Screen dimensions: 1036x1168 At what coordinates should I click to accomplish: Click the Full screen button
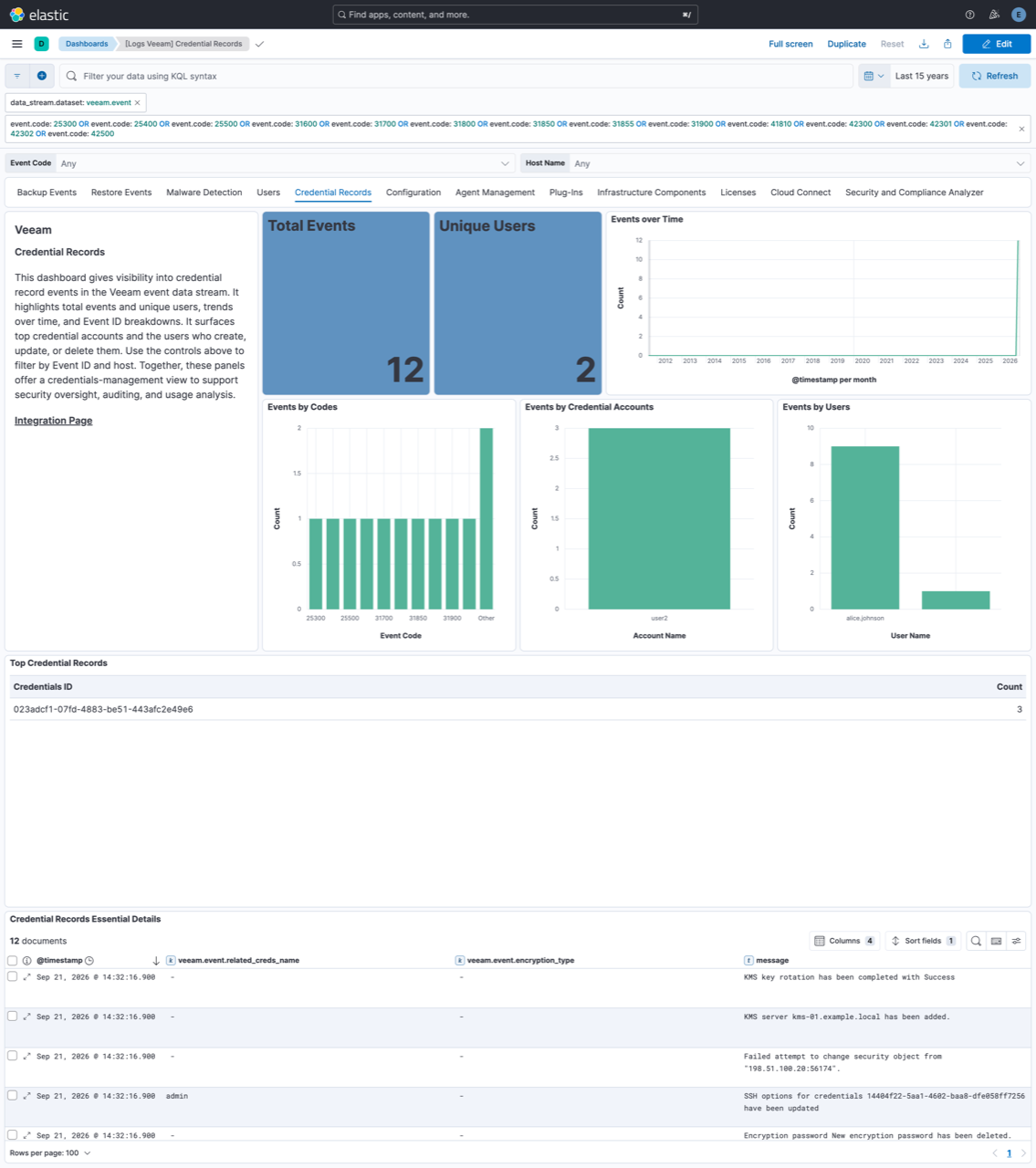point(790,44)
